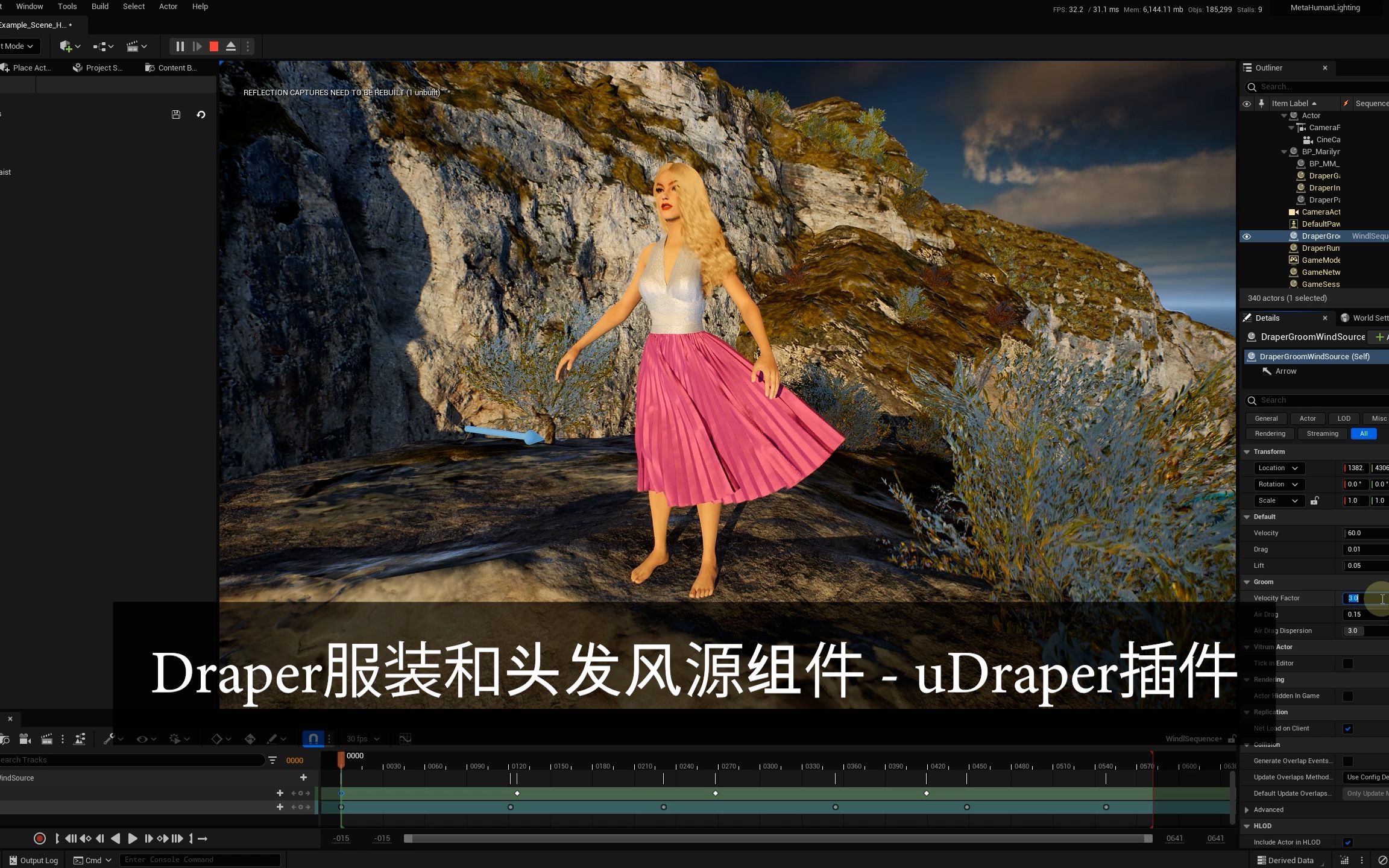Enable Tick in Editor checkbox

click(1348, 663)
